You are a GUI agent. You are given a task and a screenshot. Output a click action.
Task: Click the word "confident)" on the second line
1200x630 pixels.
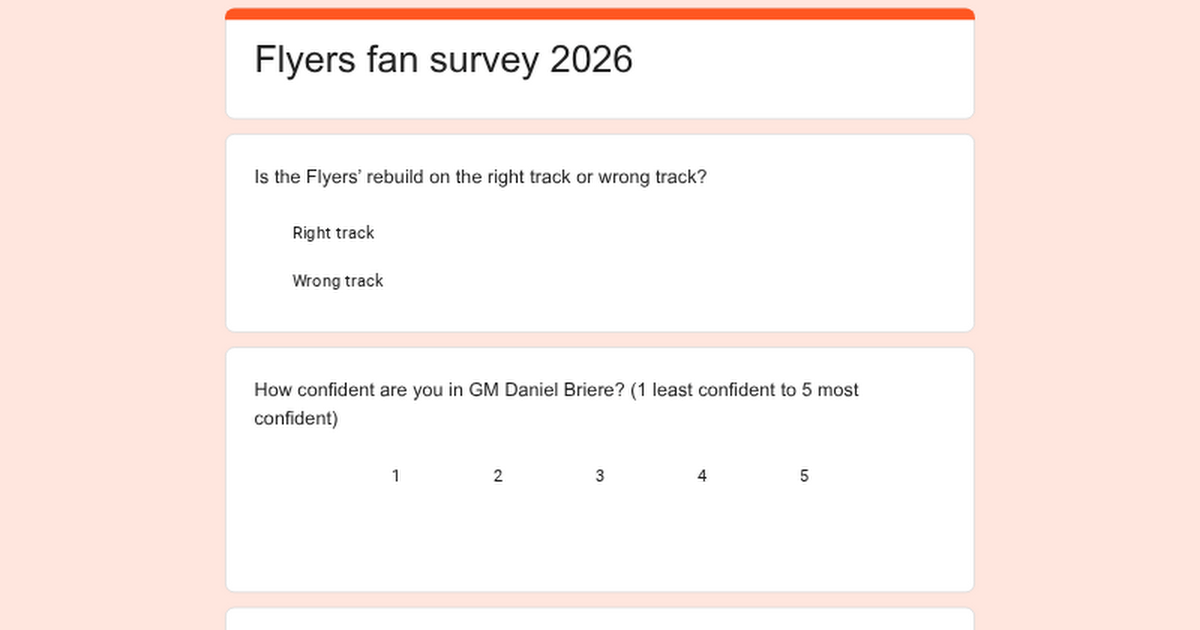tap(296, 418)
